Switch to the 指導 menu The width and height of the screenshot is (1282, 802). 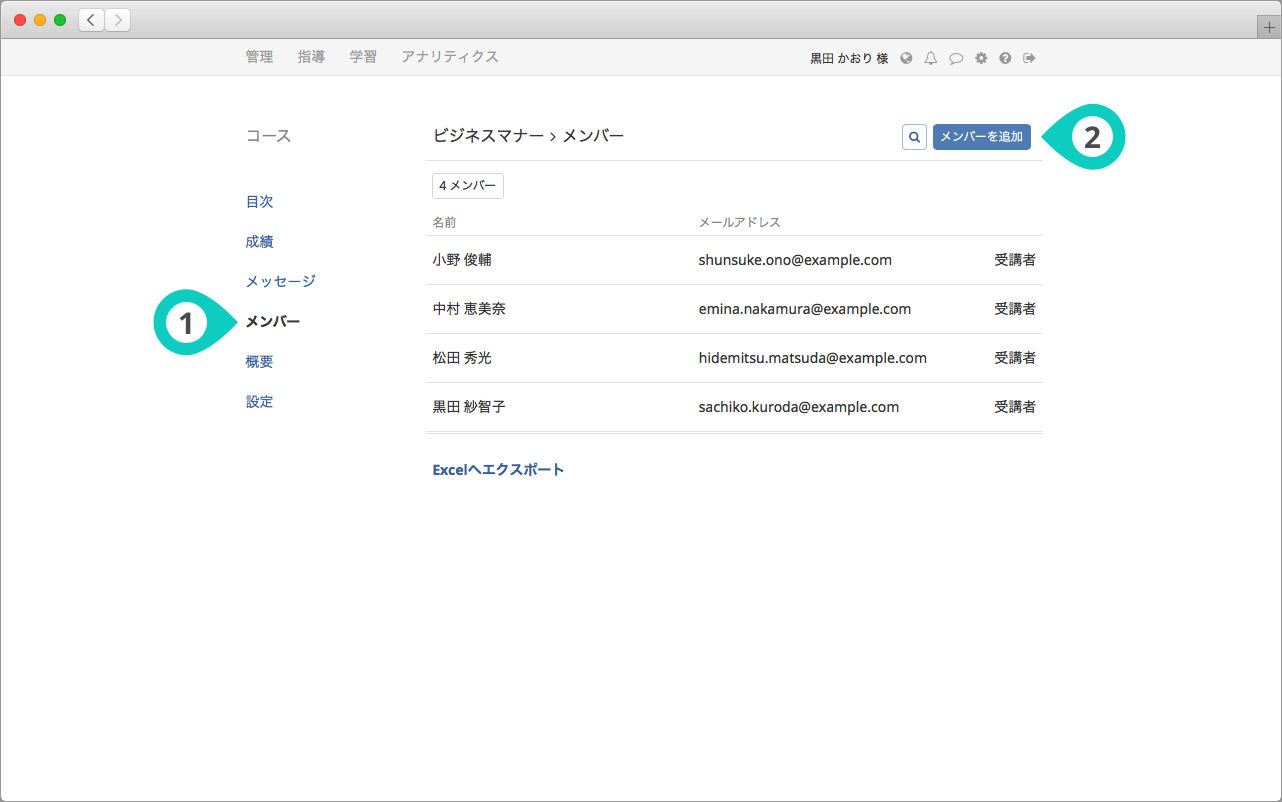pyautogui.click(x=311, y=57)
